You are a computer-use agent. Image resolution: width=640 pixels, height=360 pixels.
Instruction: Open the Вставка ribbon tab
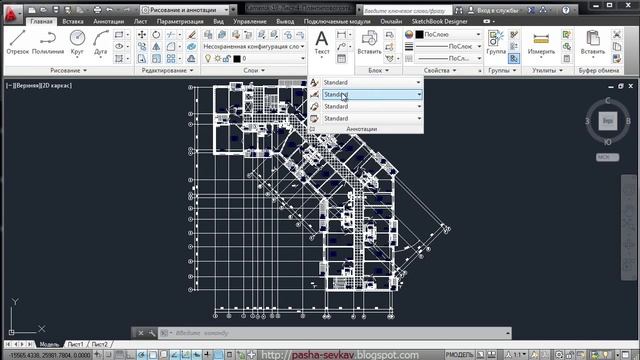click(73, 21)
